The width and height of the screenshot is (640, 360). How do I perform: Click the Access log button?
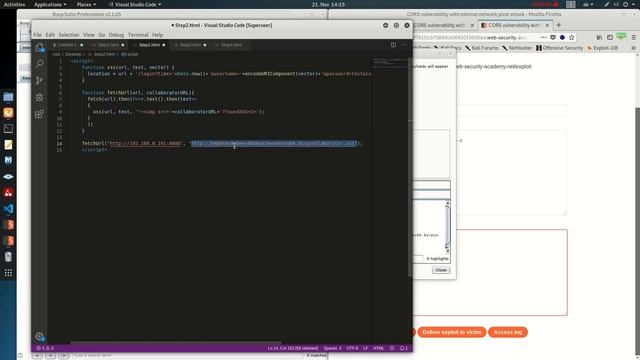(508, 332)
